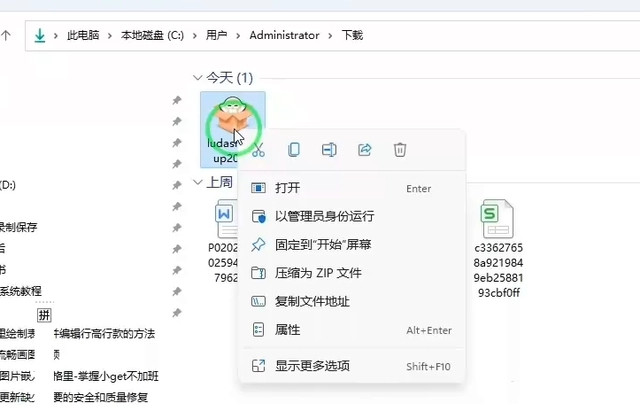The image size is (640, 411).
Task: Select 以管理员身份运行 menu entry
Action: 352,216
